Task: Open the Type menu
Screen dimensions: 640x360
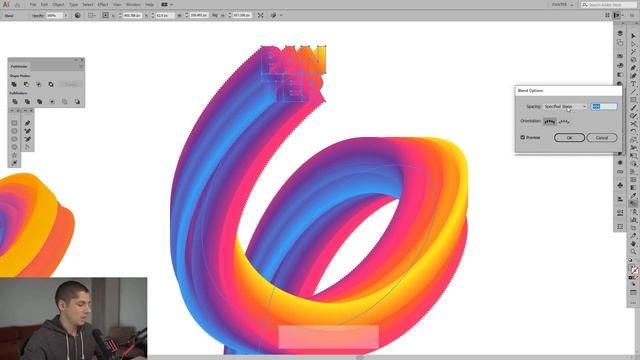Action: (x=73, y=4)
